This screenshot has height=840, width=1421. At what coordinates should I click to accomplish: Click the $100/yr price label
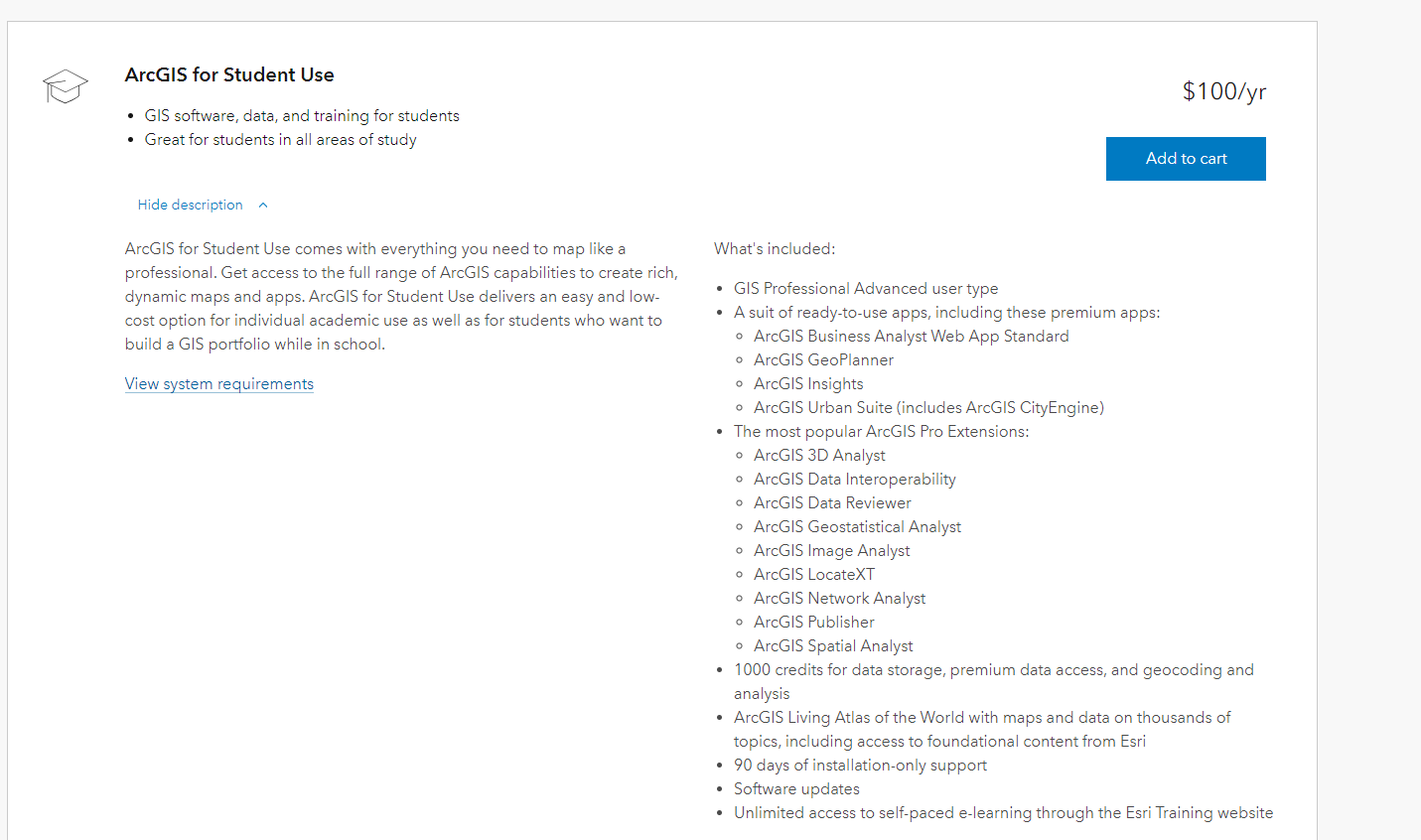pos(1223,90)
